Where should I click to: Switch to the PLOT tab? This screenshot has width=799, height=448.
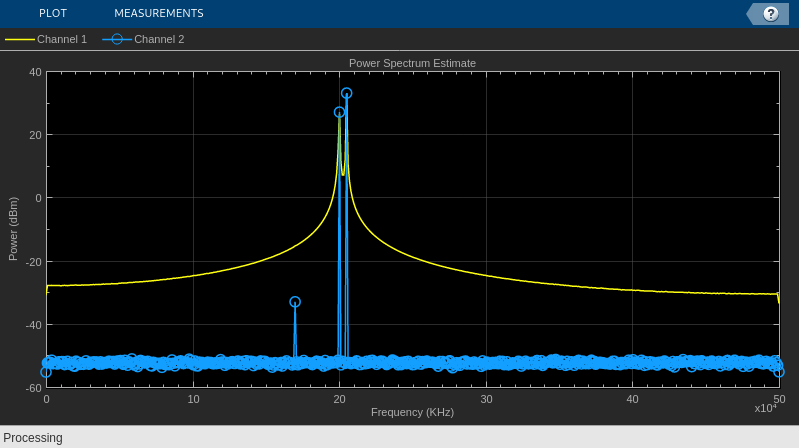pyautogui.click(x=53, y=13)
